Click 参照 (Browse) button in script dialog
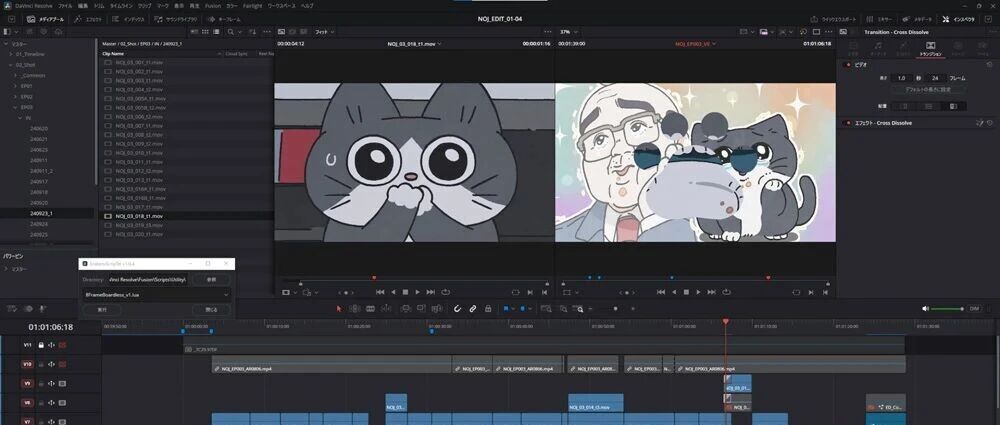The width and height of the screenshot is (1000, 425). click(212, 280)
